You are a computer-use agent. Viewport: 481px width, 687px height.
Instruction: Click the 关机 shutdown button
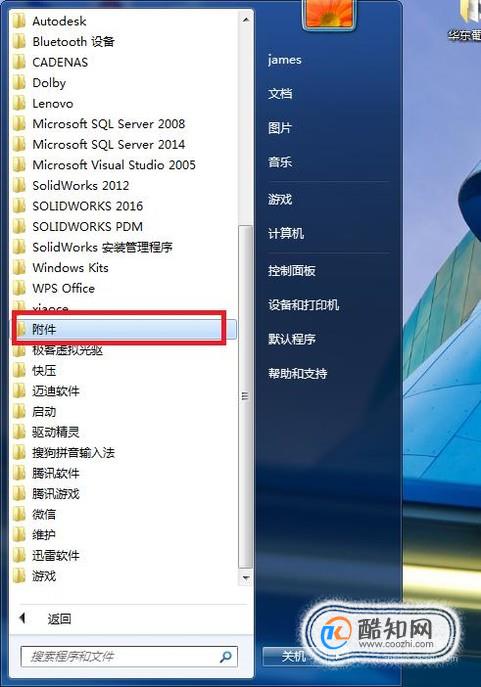(294, 656)
